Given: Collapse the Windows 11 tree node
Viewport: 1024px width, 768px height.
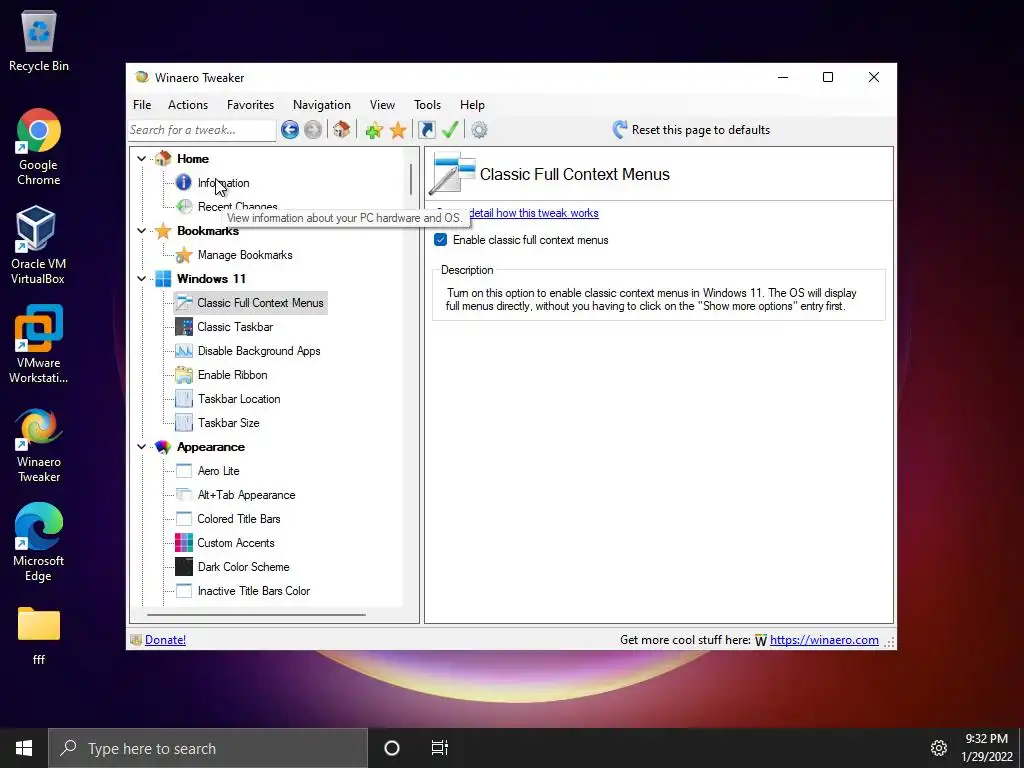Looking at the screenshot, I should click(x=141, y=279).
